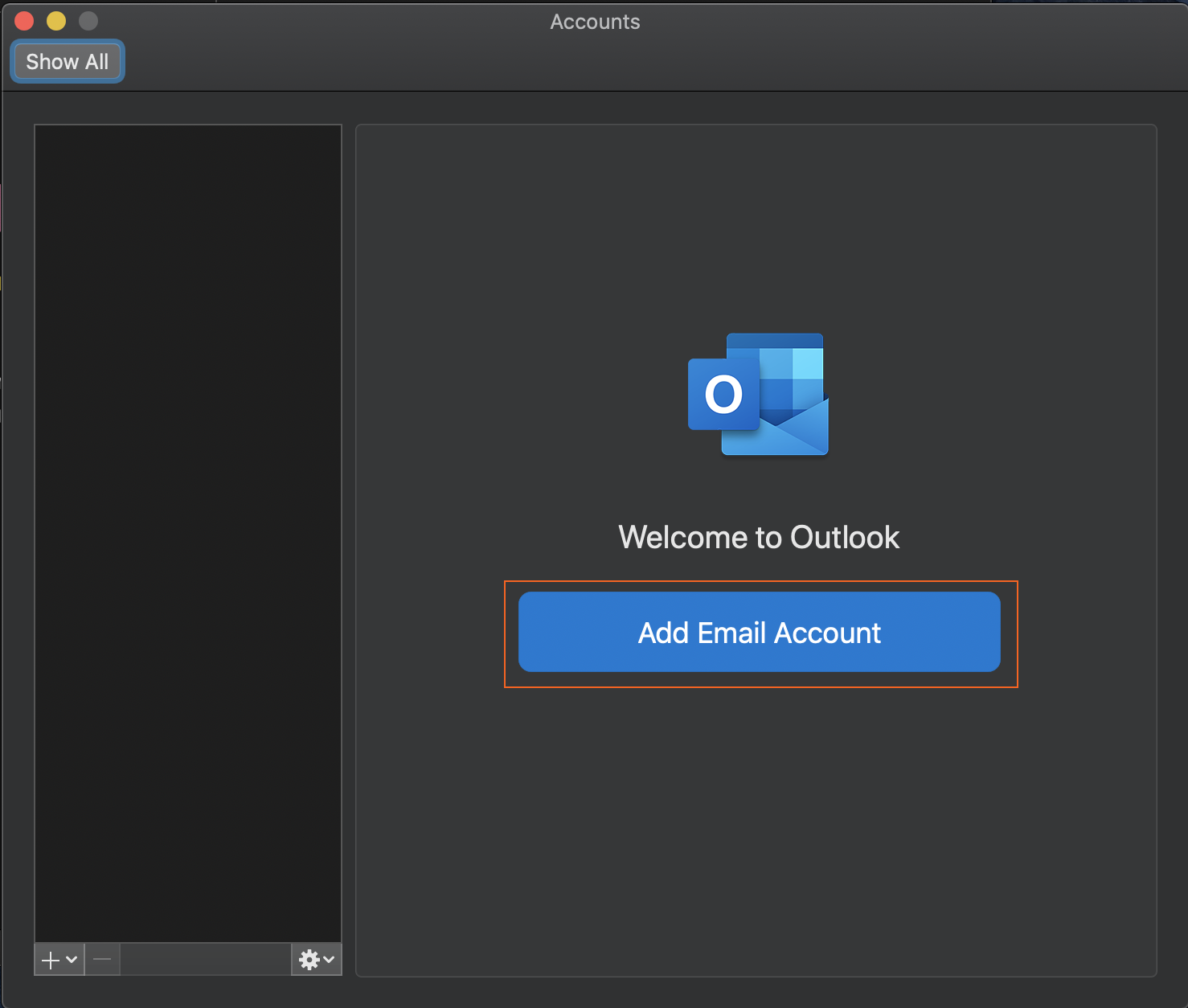Viewport: 1188px width, 1008px height.
Task: Close the Accounts window
Action: click(x=23, y=20)
